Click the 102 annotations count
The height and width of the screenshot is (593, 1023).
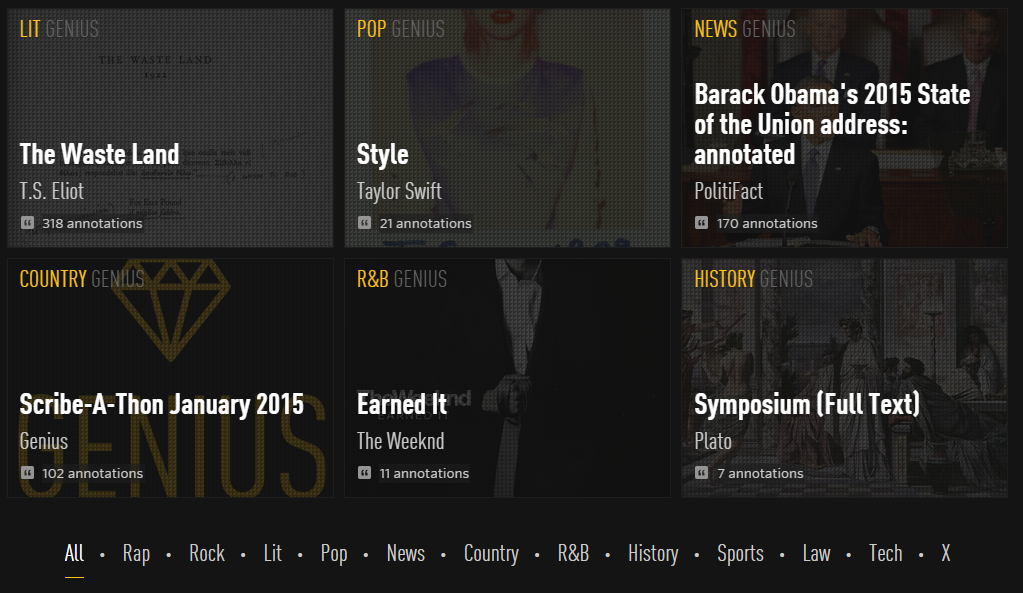tap(93, 473)
